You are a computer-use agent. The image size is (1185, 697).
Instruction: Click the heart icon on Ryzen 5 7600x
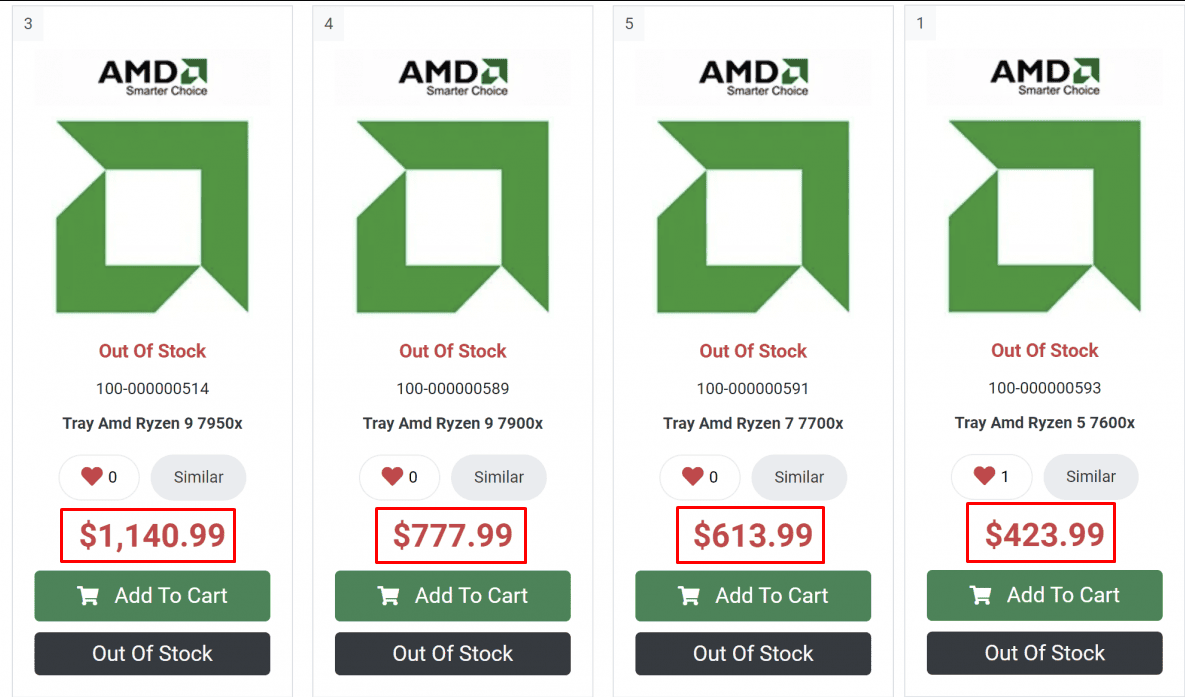click(984, 476)
